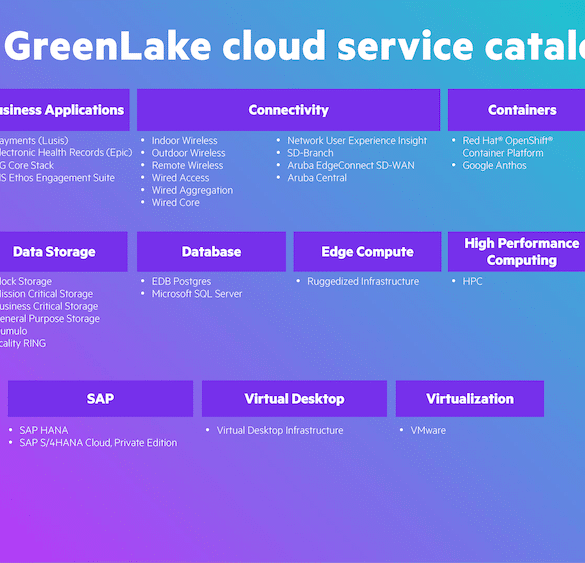Screen dimensions: 585x563
Task: Open the Business Applications category header
Action: point(65,110)
